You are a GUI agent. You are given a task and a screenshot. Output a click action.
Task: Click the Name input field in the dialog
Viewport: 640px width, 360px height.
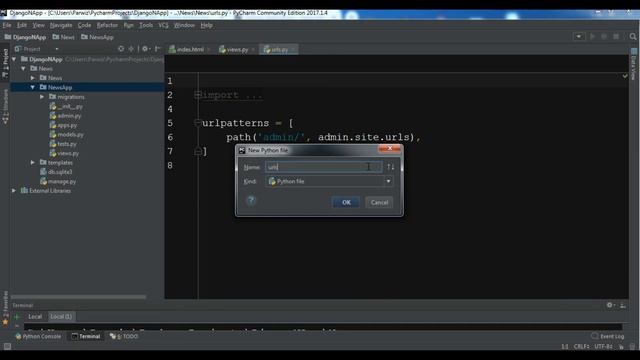(324, 167)
